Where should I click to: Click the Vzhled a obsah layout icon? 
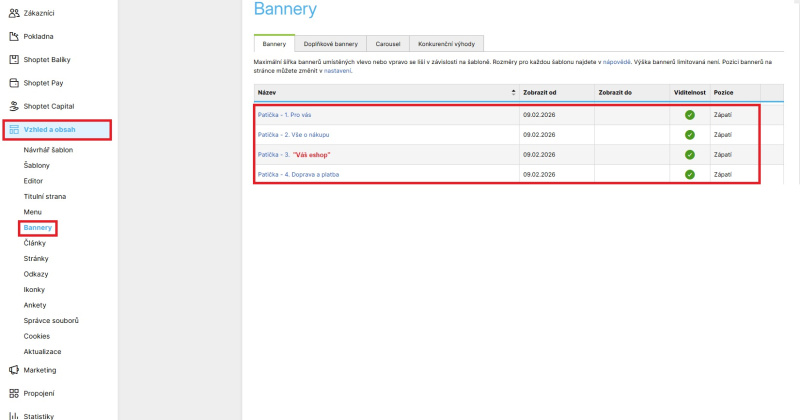tap(14, 130)
